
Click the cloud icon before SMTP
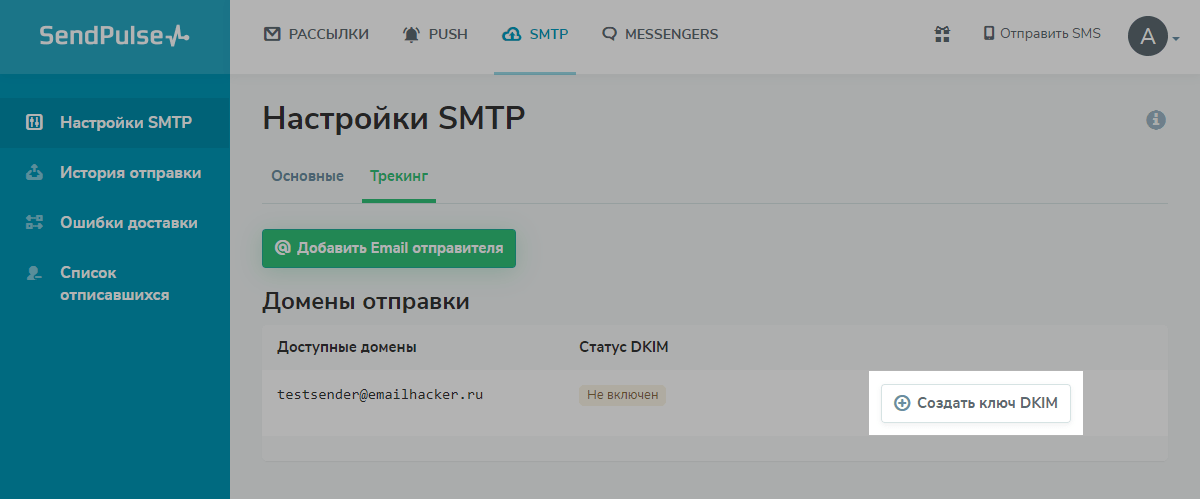511,34
